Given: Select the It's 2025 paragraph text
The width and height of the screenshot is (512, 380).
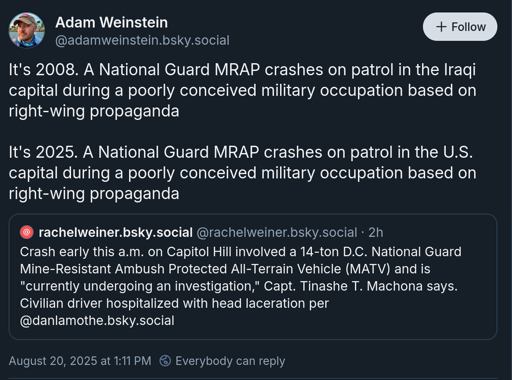Looking at the screenshot, I should click(x=242, y=173).
